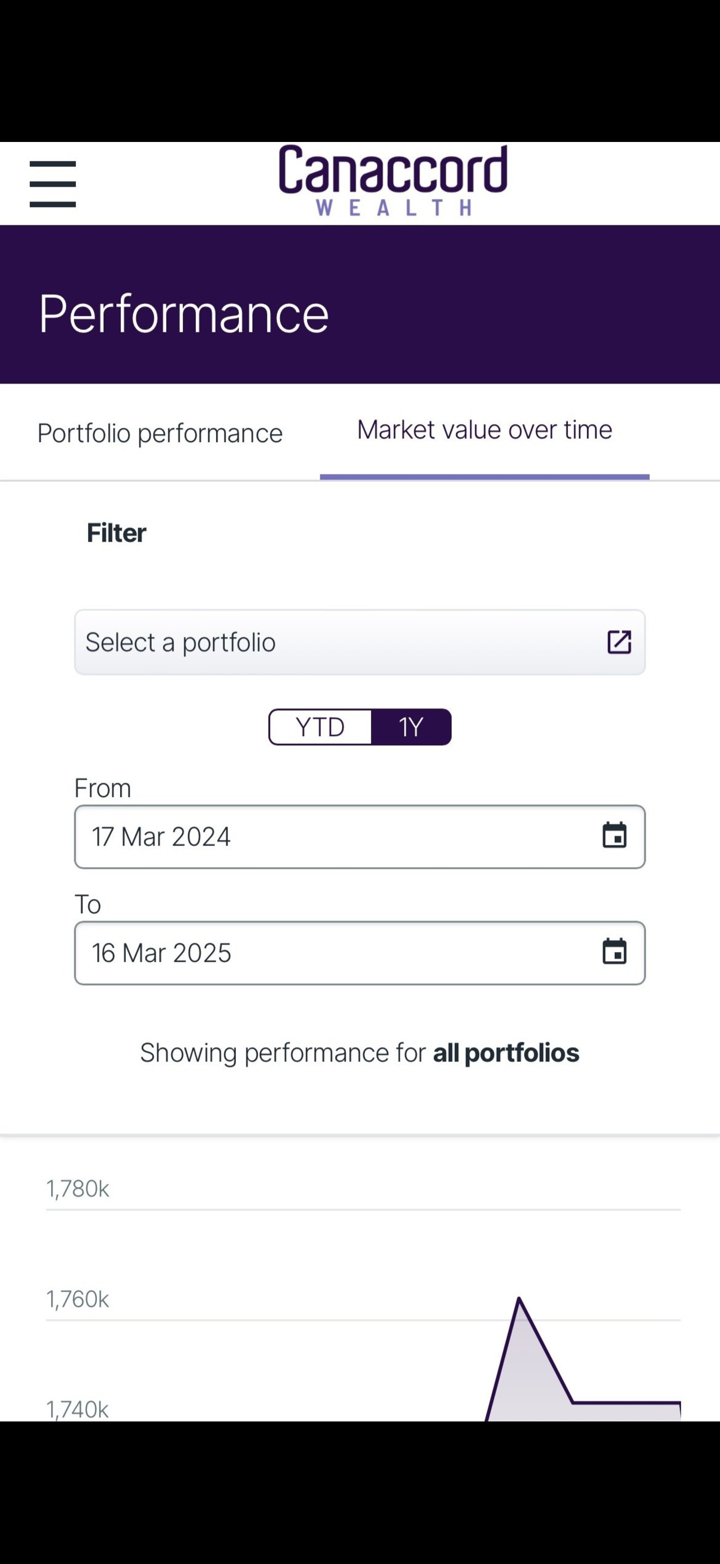Select the 1Y range option

[x=411, y=727]
